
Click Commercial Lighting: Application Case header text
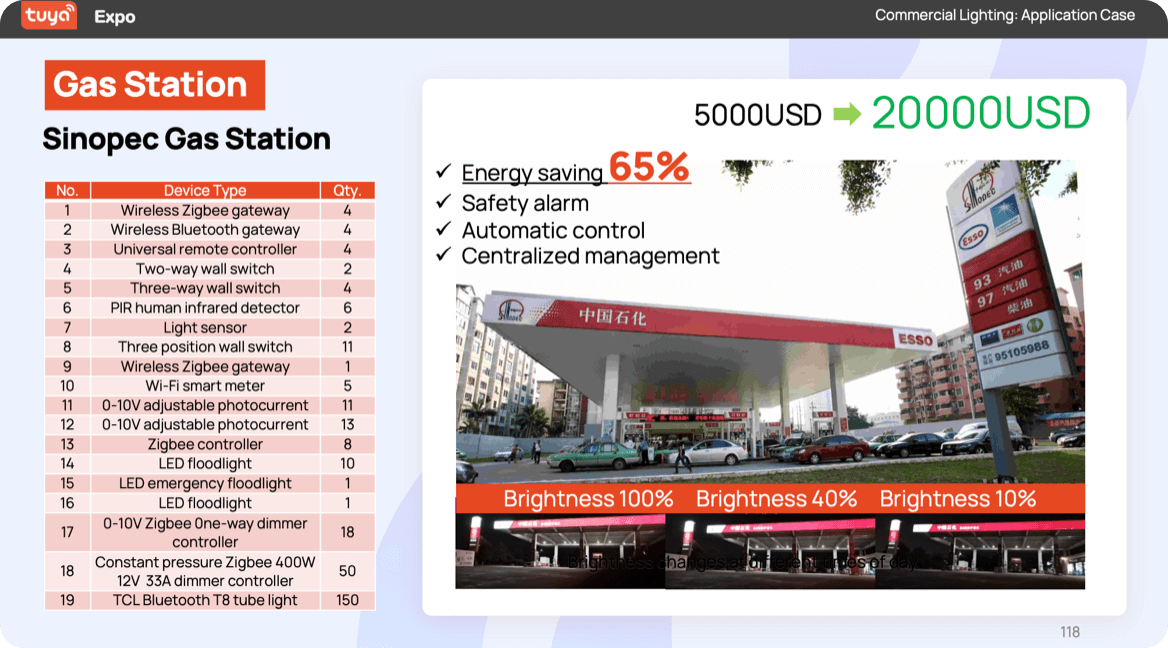(x=1005, y=15)
